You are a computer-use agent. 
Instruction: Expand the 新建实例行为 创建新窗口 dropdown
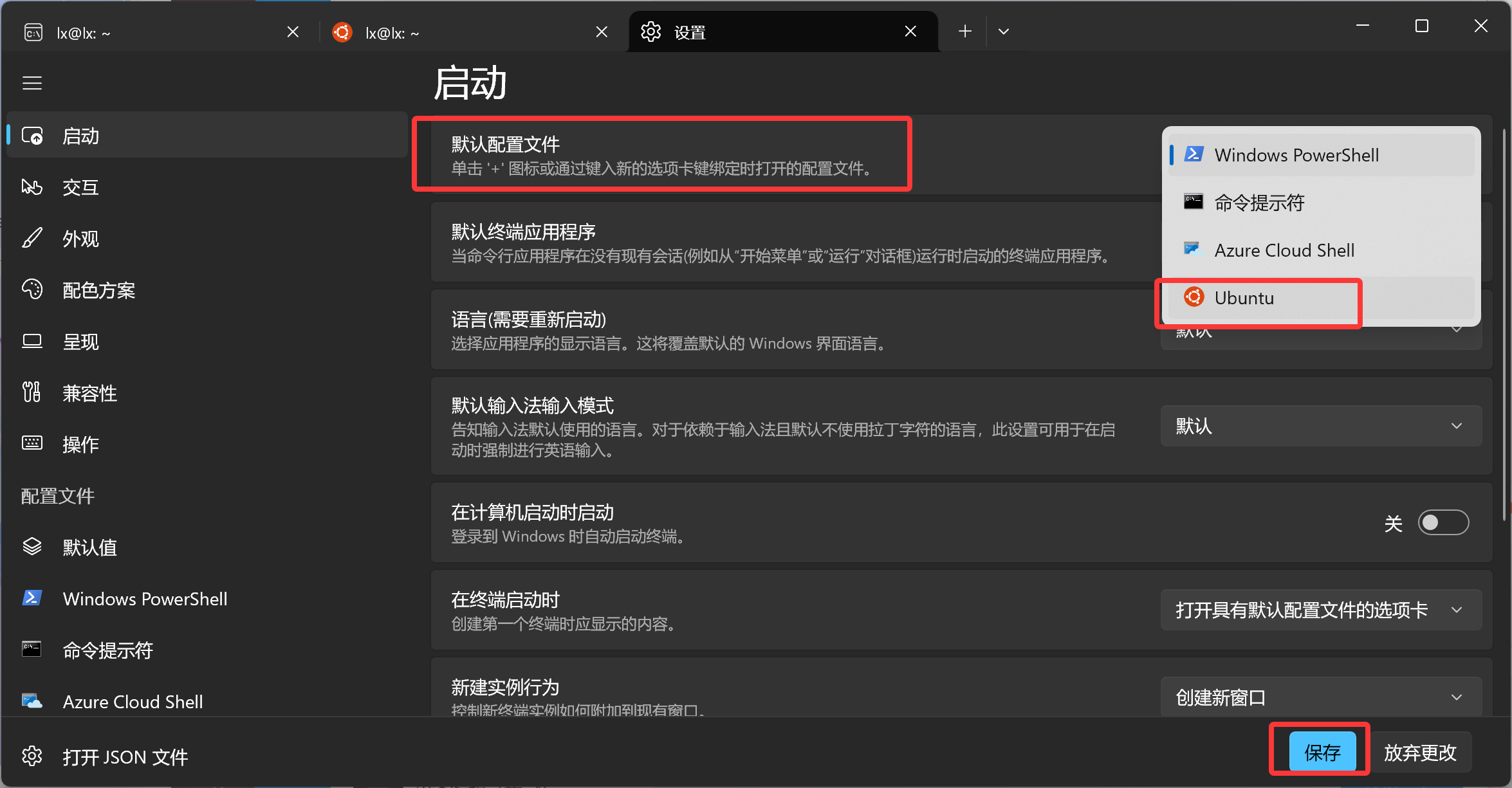[x=1320, y=697]
